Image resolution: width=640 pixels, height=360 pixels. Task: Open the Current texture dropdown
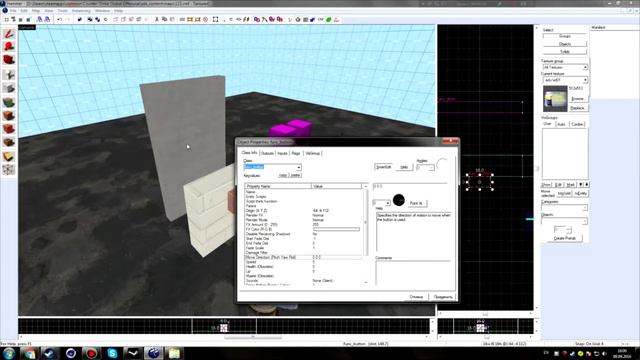point(585,80)
